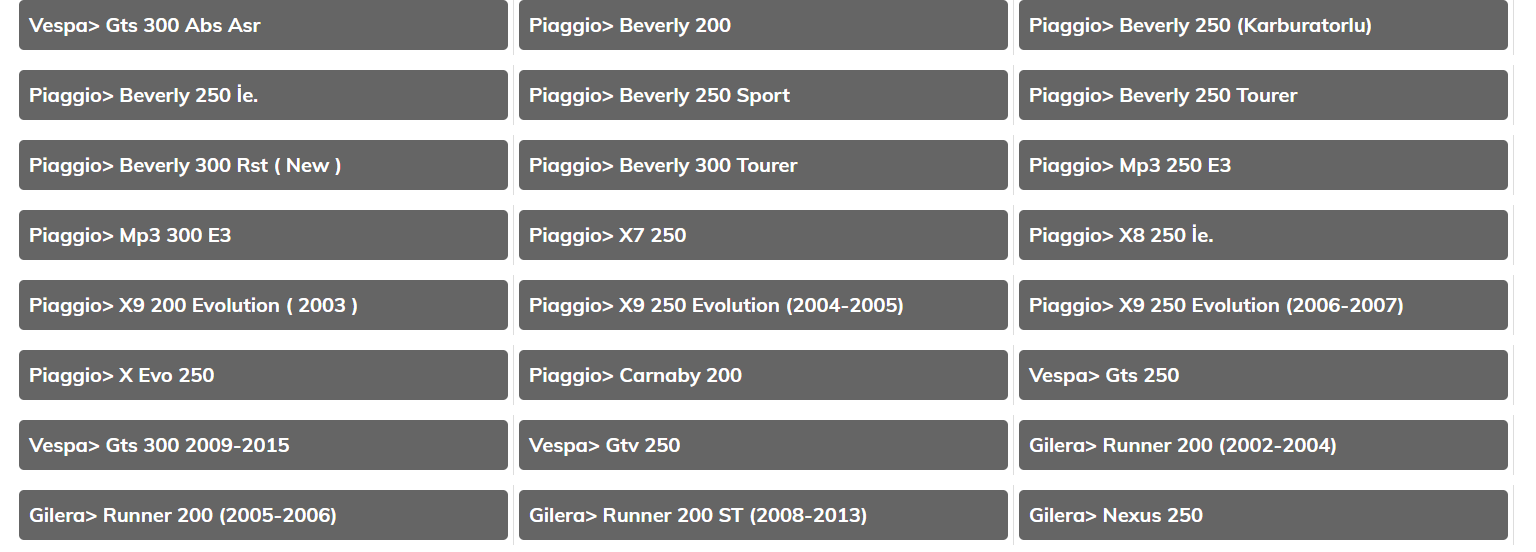Open Piaggio X9 250 Evolution (2004-2005)

tap(763, 305)
